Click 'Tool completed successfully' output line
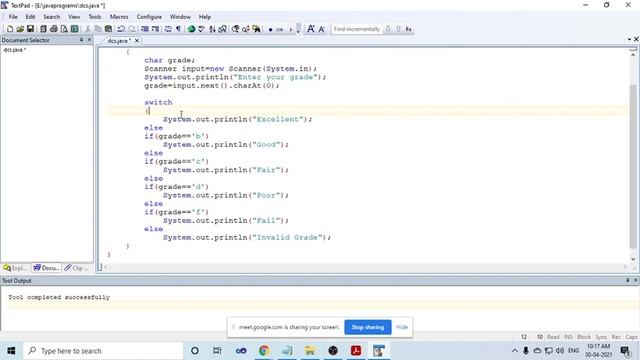Screen dimensions: 640x360 59,297
